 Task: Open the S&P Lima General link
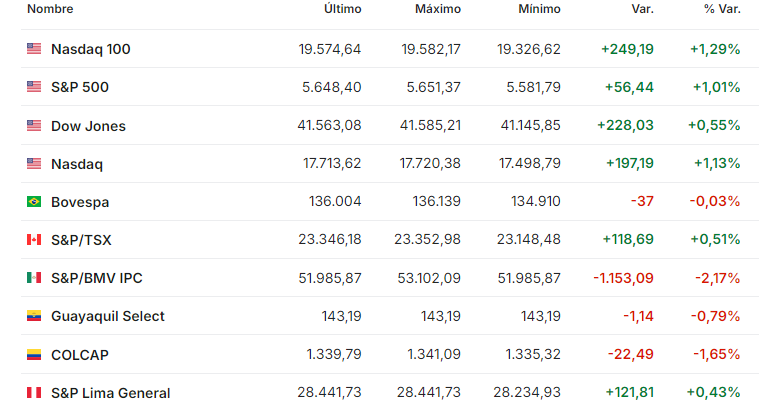pos(110,393)
